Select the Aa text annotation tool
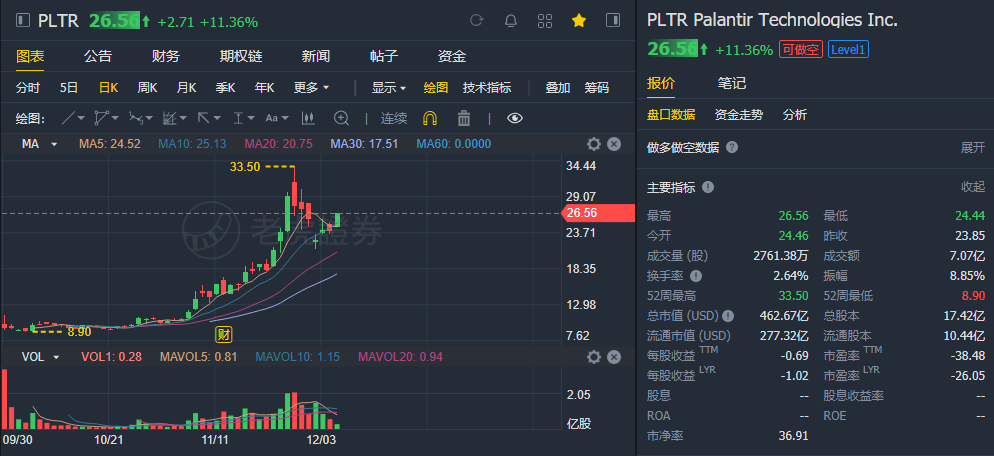 pyautogui.click(x=272, y=118)
